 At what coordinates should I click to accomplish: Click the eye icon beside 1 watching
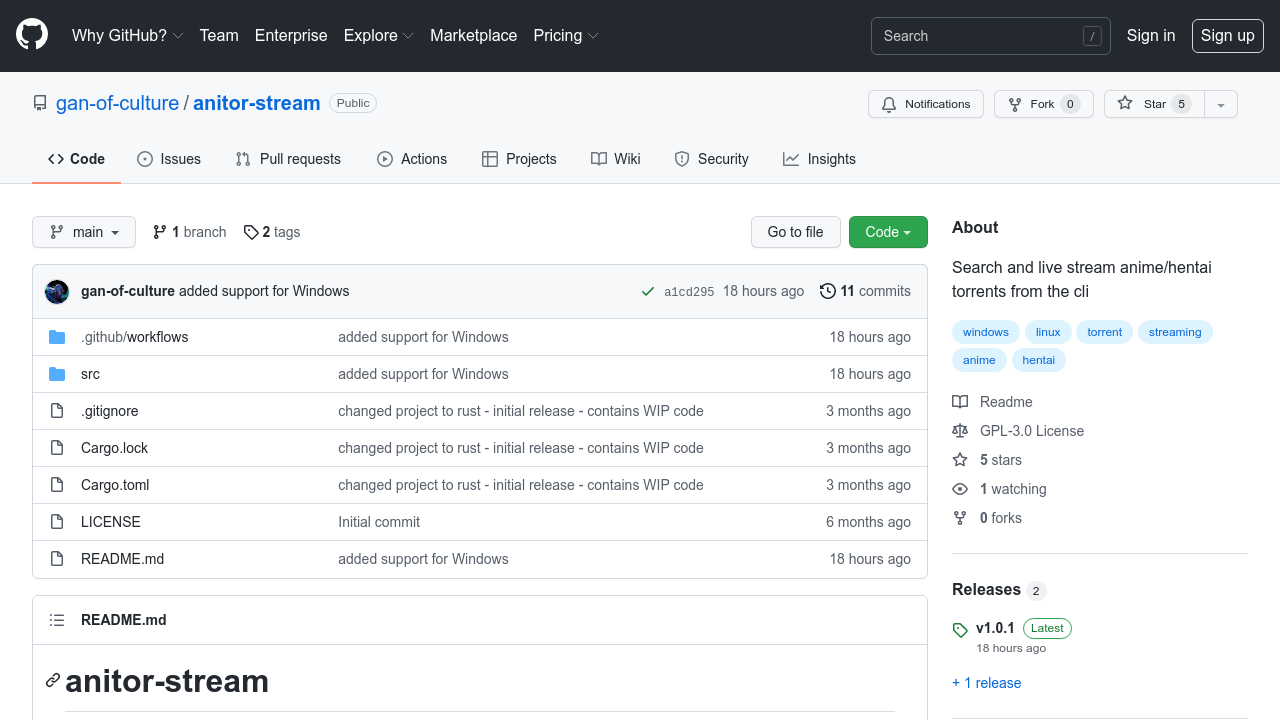click(x=960, y=489)
